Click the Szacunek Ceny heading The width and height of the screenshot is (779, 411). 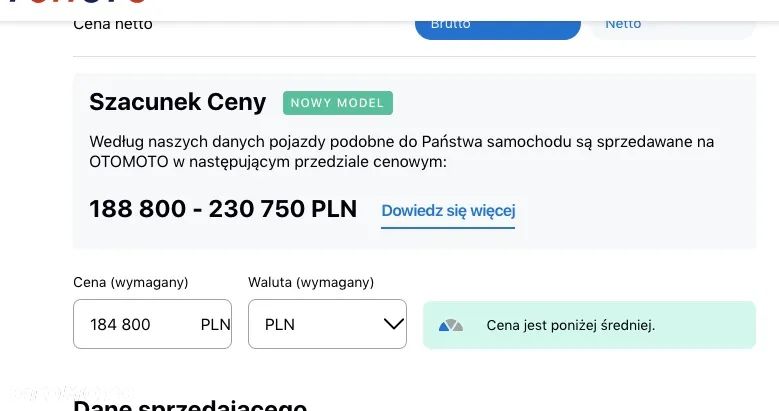[x=178, y=102]
